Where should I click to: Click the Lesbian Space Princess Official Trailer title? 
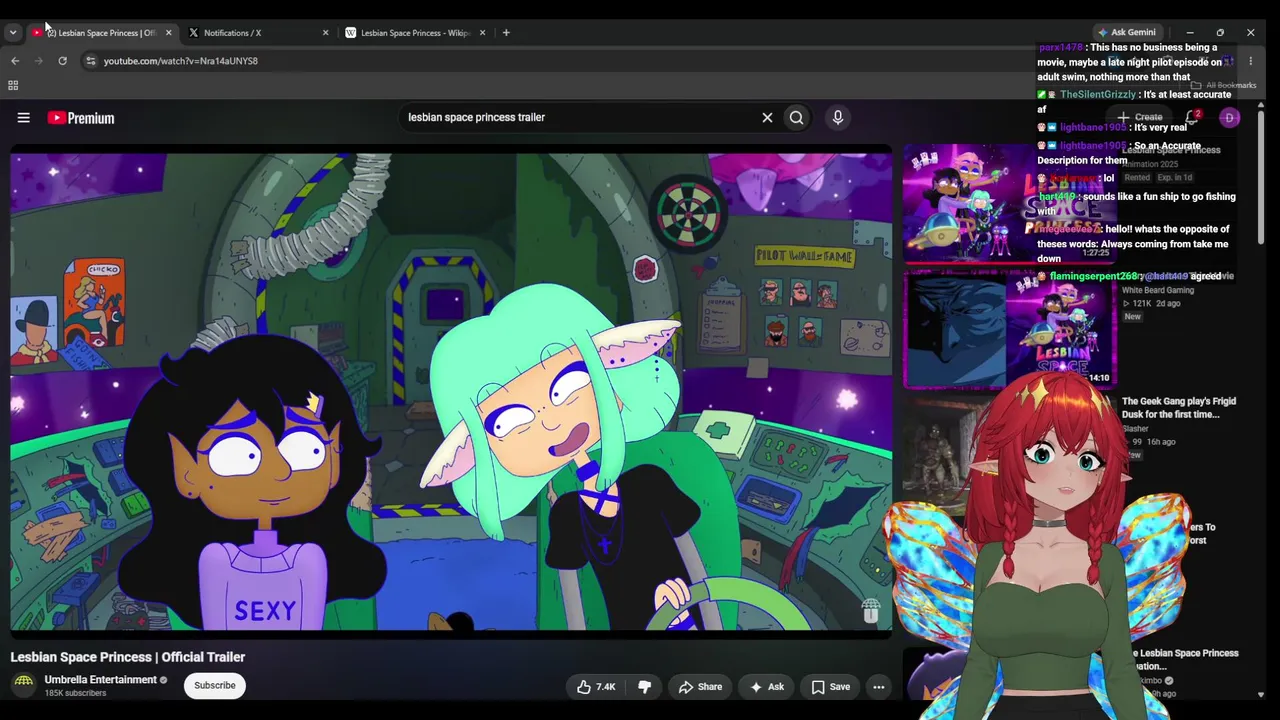pos(128,657)
